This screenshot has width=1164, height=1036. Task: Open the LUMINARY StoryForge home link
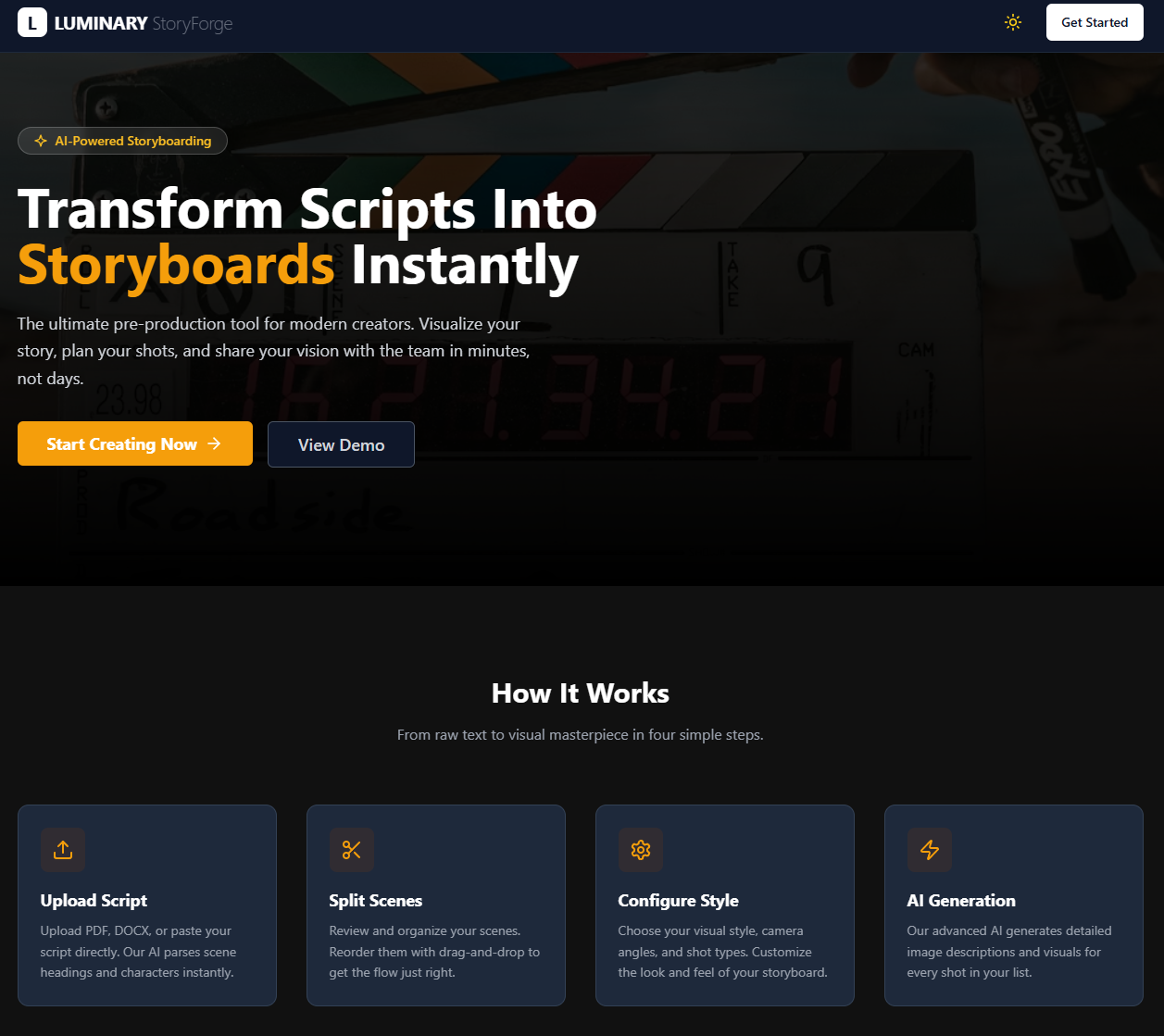coord(125,22)
